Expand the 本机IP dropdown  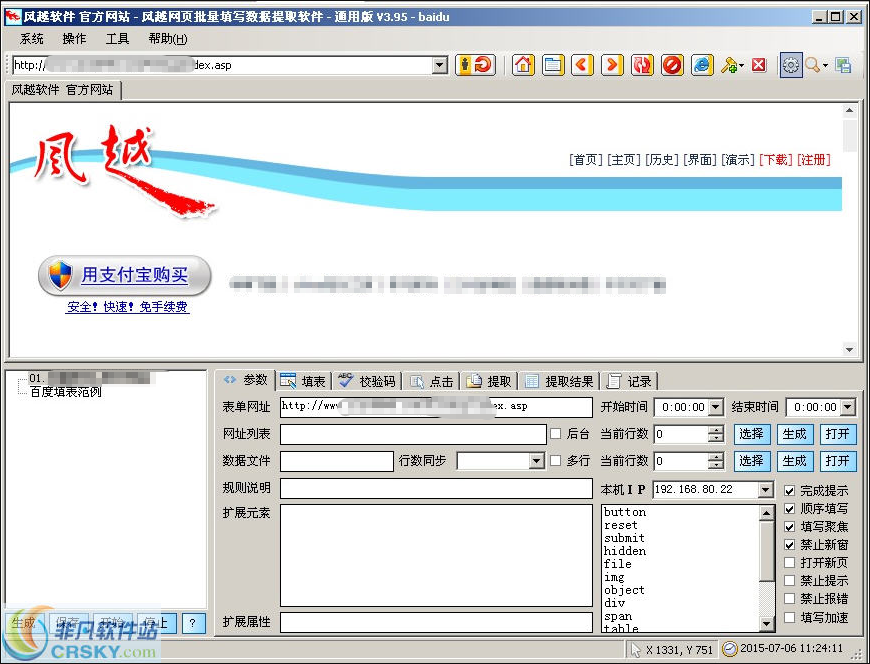[x=766, y=490]
